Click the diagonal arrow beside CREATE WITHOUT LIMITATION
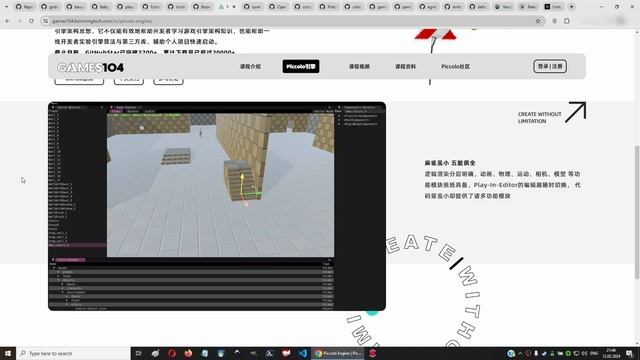This screenshot has height=360, width=640. click(x=576, y=112)
